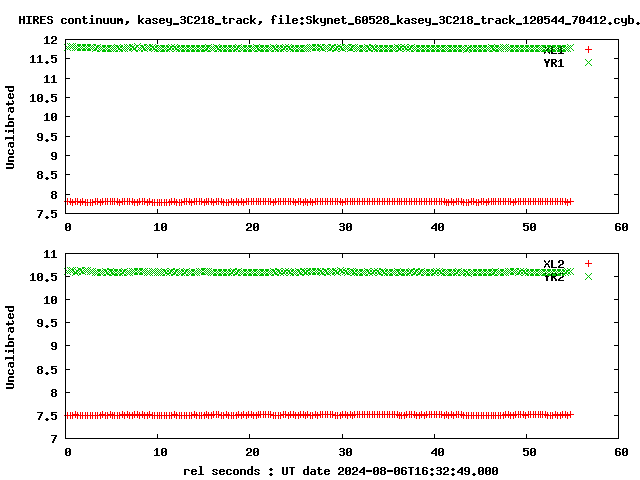Image resolution: width=640 pixels, height=480 pixels.
Task: Click the red plus marker beside XL1 legend
Action: [588, 50]
